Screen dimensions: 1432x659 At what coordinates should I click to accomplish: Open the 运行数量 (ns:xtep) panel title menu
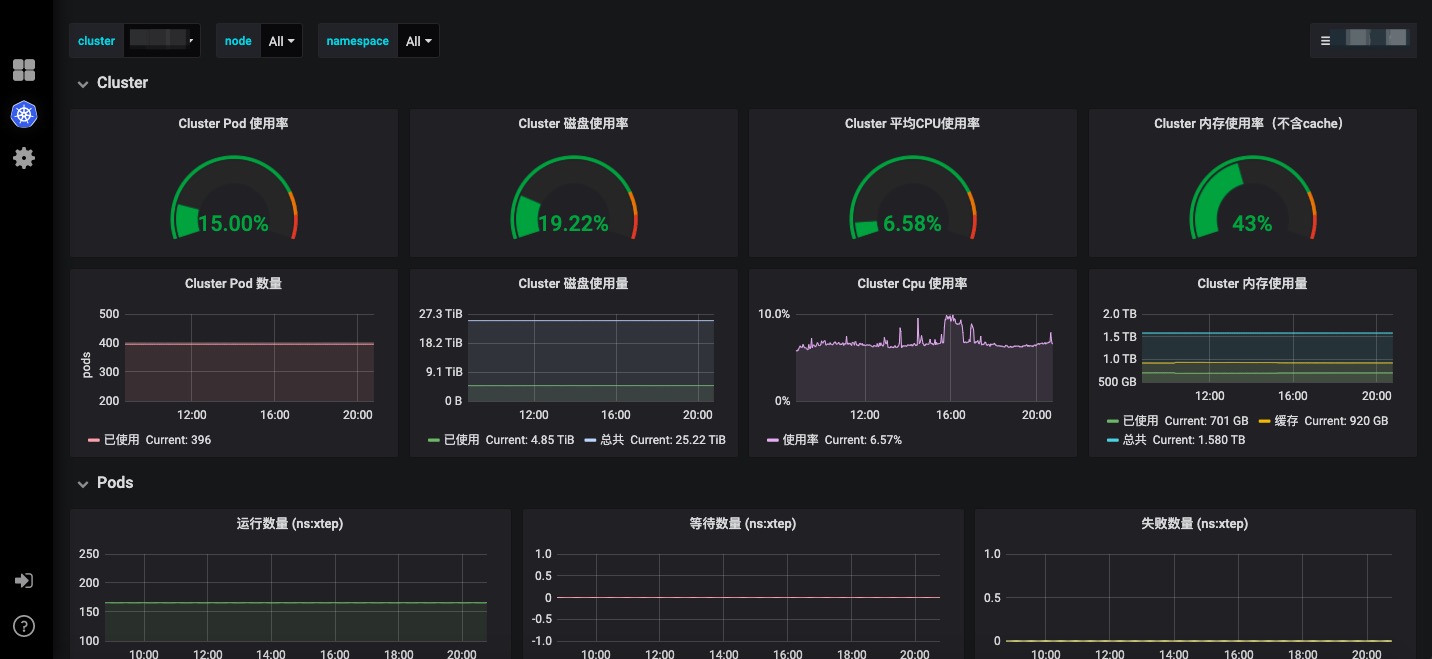tap(290, 523)
